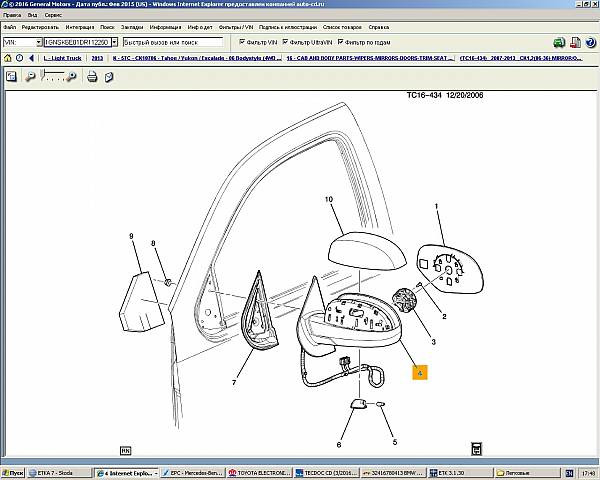Click the home icon in breadcrumb bar
The width and height of the screenshot is (600, 480).
tap(8, 59)
